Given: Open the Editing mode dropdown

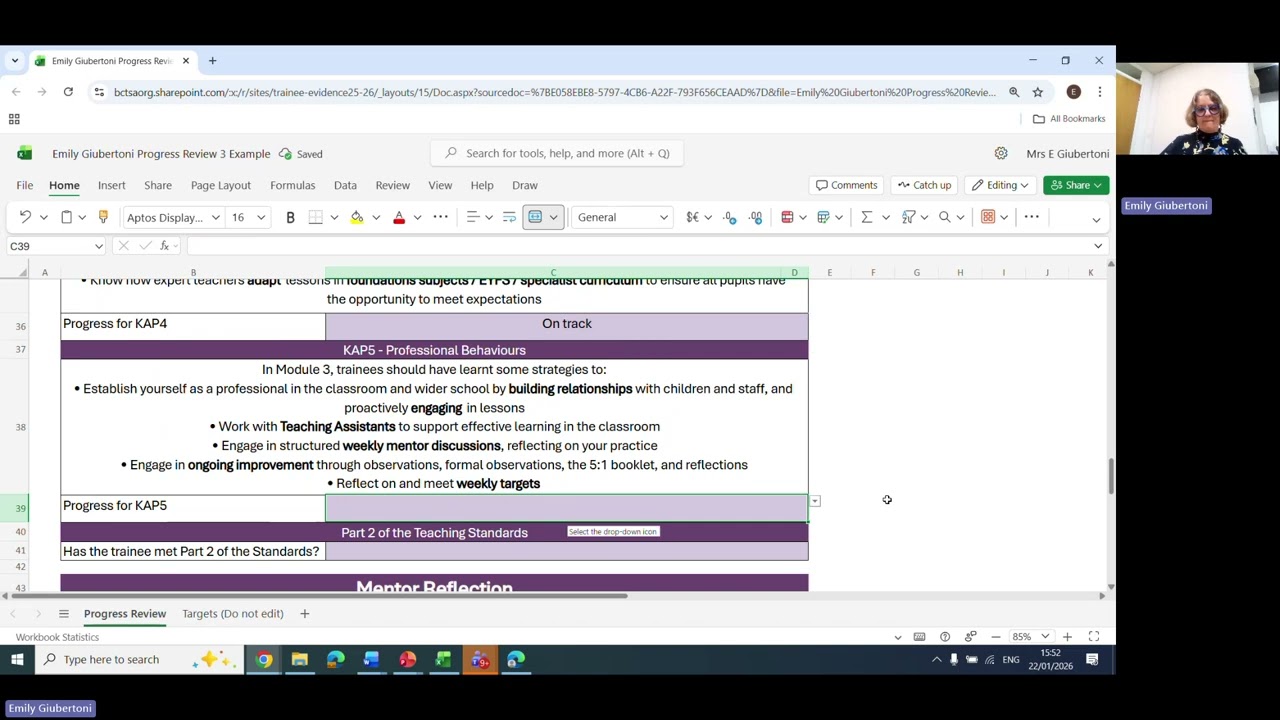Looking at the screenshot, I should point(1001,185).
